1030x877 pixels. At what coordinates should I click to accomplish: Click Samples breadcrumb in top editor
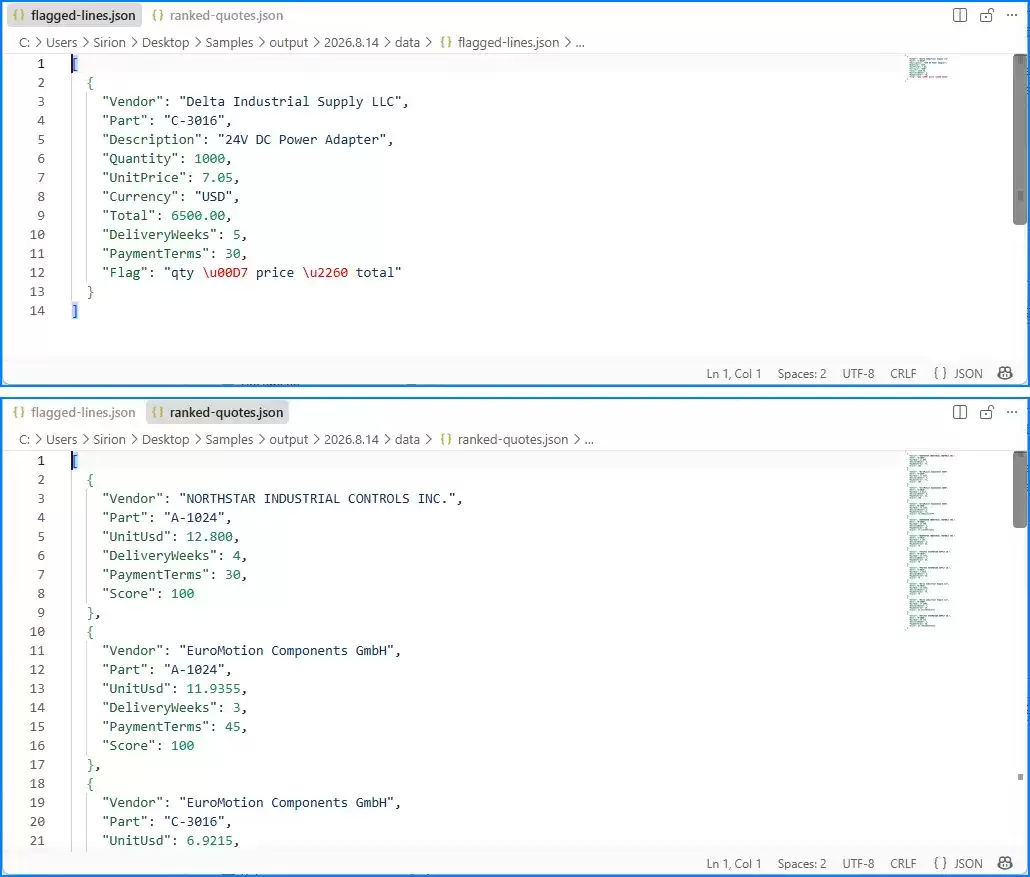[229, 42]
